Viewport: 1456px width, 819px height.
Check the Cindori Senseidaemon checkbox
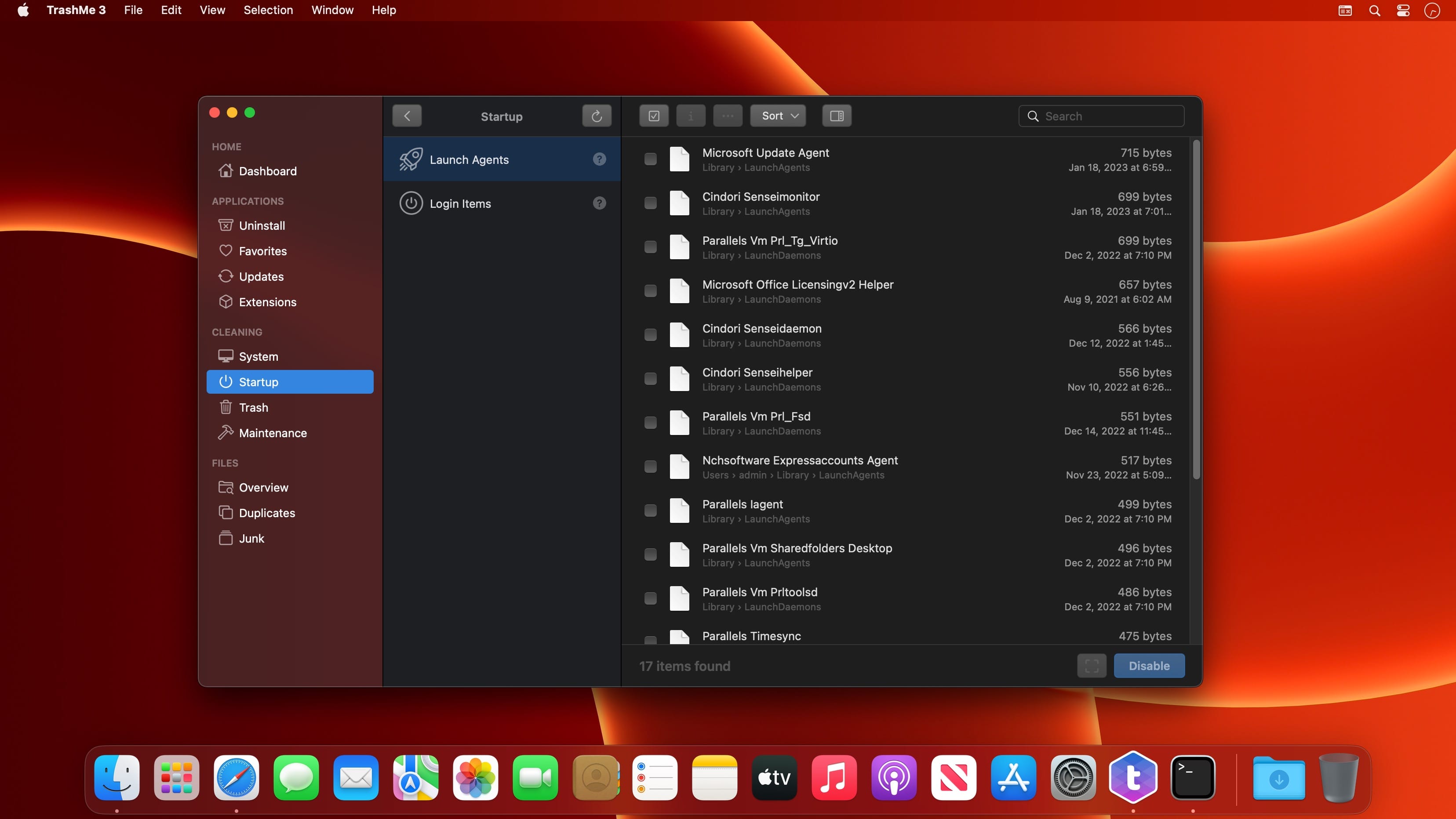point(651,335)
